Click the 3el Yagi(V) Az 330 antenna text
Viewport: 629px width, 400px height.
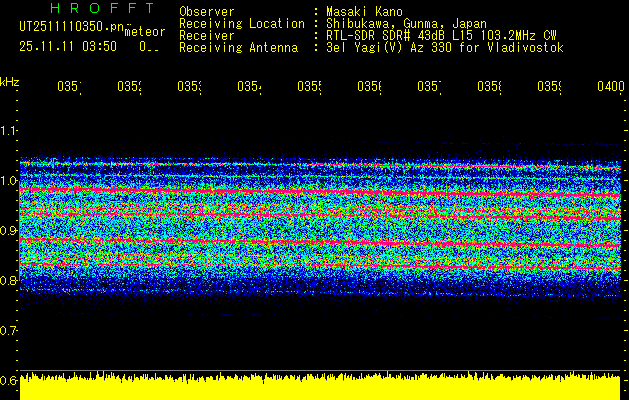(x=445, y=48)
